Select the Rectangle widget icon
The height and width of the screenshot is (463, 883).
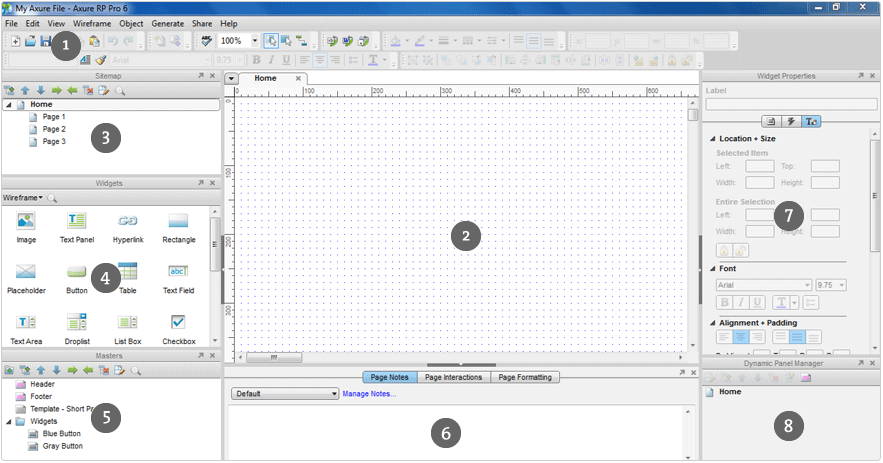[x=179, y=221]
